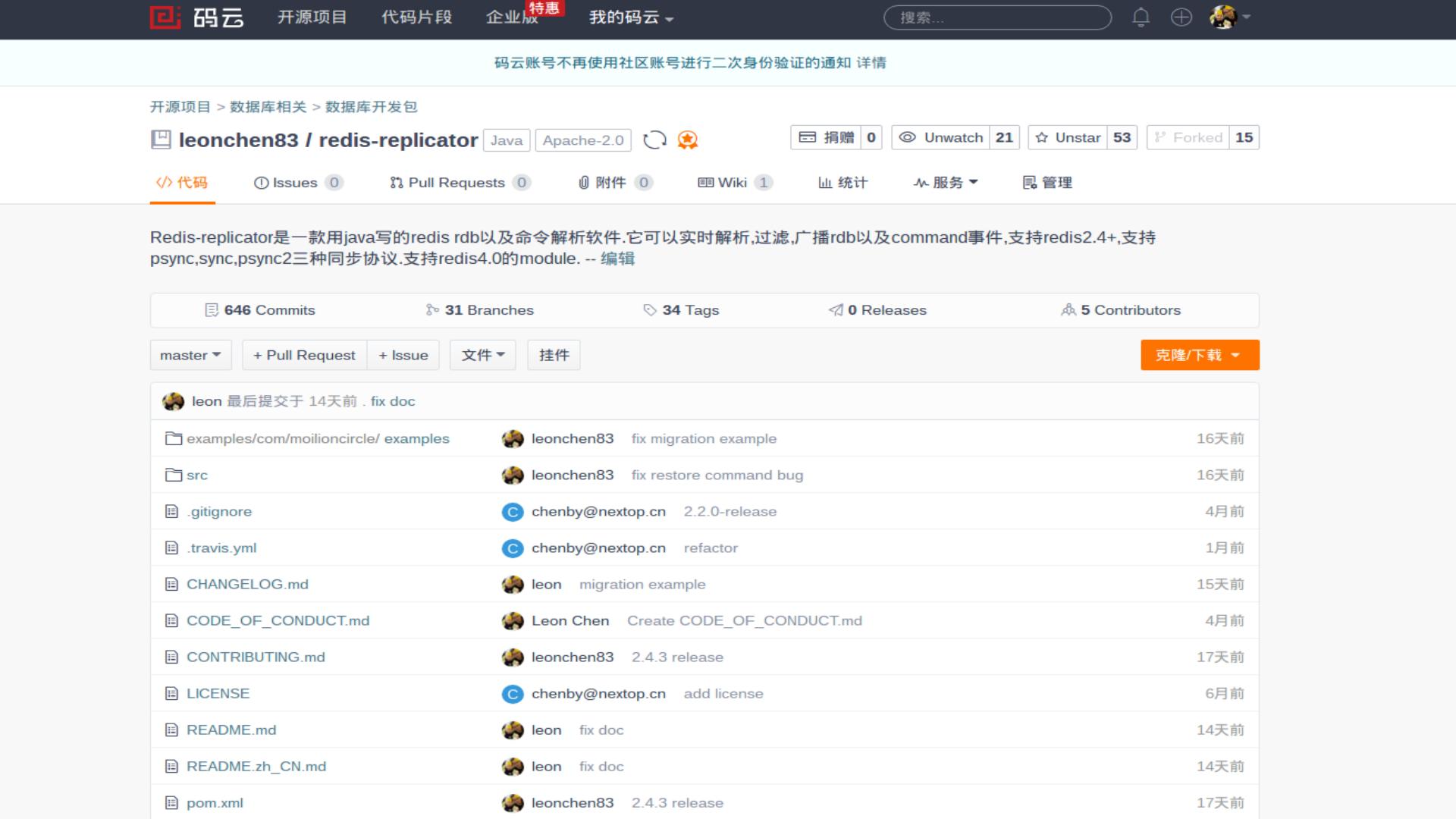
Task: Click the file icon beside pom.xml
Action: click(171, 802)
